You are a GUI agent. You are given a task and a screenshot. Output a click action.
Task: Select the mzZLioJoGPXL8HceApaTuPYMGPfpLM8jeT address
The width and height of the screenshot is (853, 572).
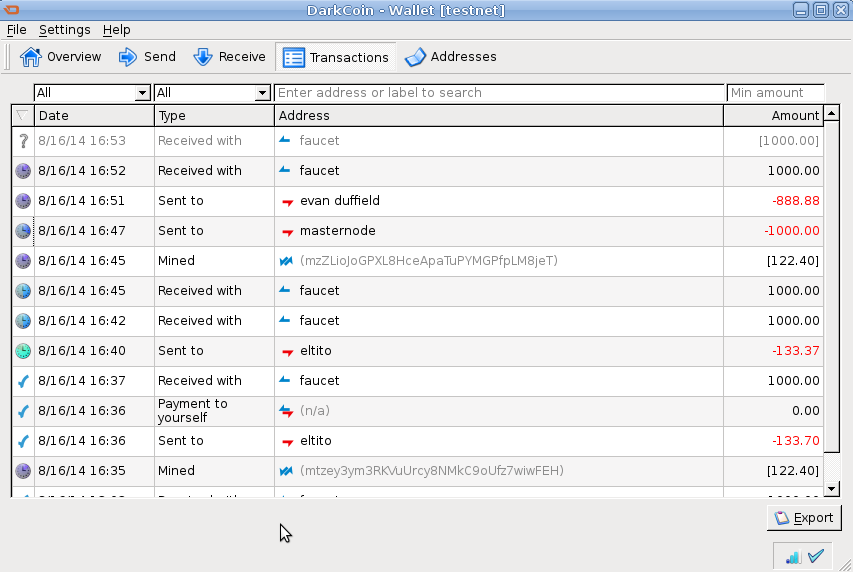point(429,261)
